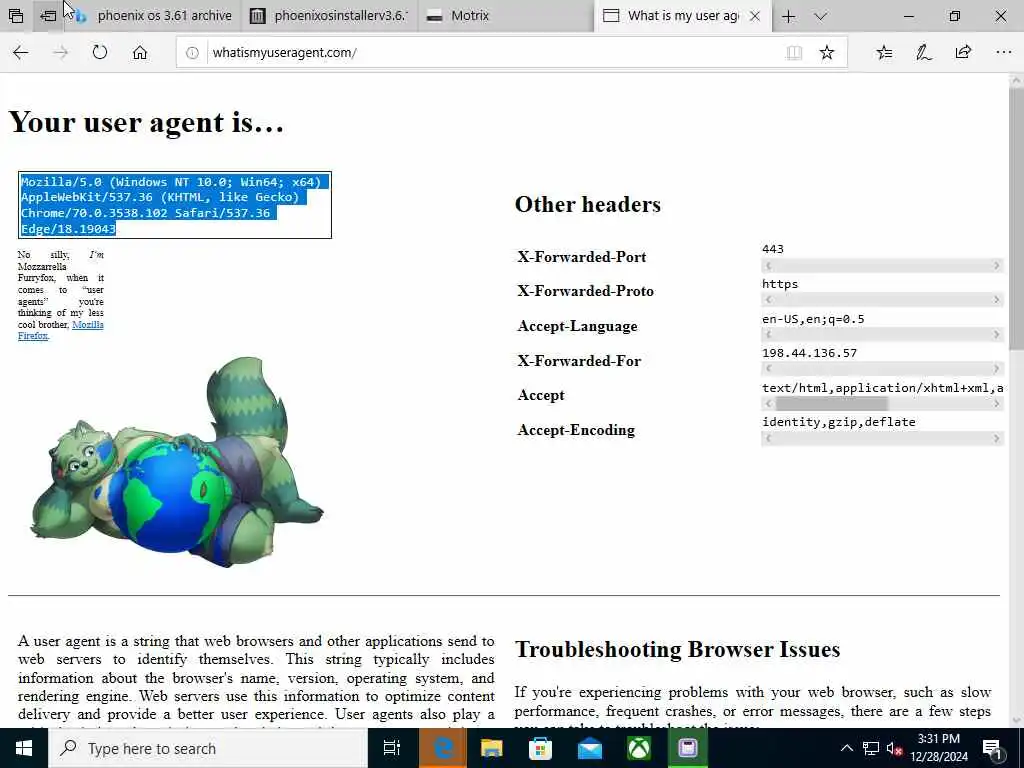Click right arrow of Accept-Language scrollbar

997,334
